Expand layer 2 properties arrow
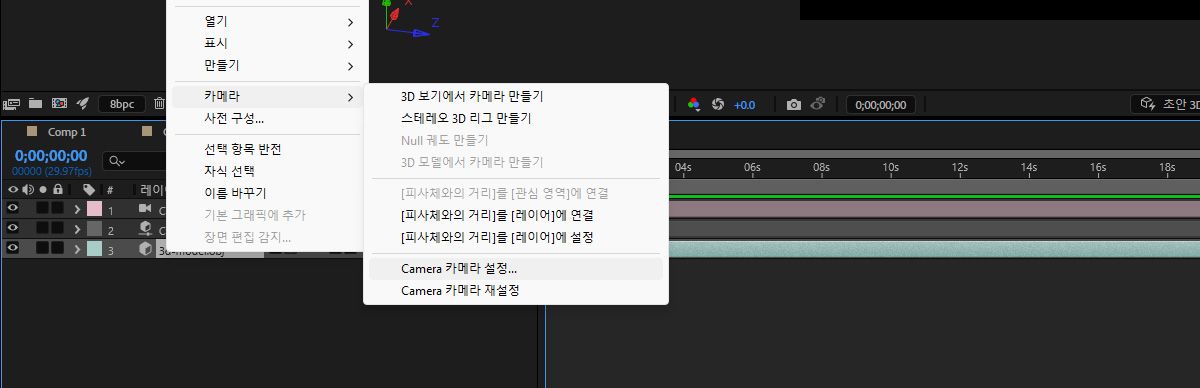The height and width of the screenshot is (388, 1200). pos(77,229)
